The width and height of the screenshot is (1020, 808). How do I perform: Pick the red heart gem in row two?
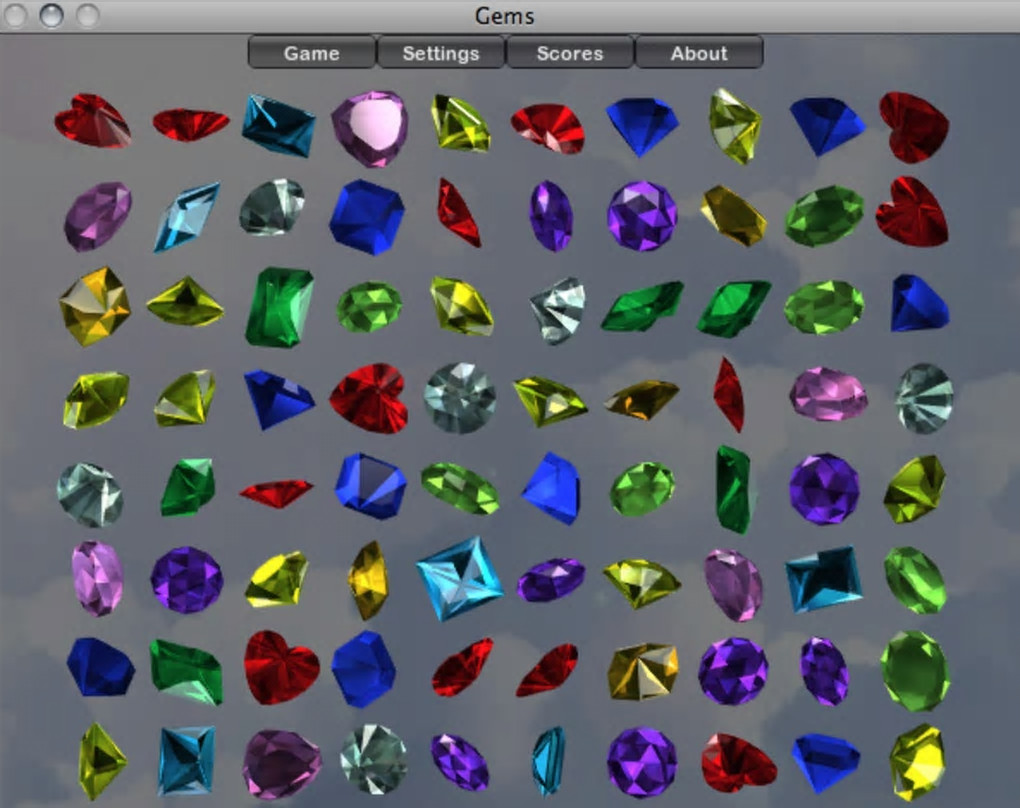912,211
